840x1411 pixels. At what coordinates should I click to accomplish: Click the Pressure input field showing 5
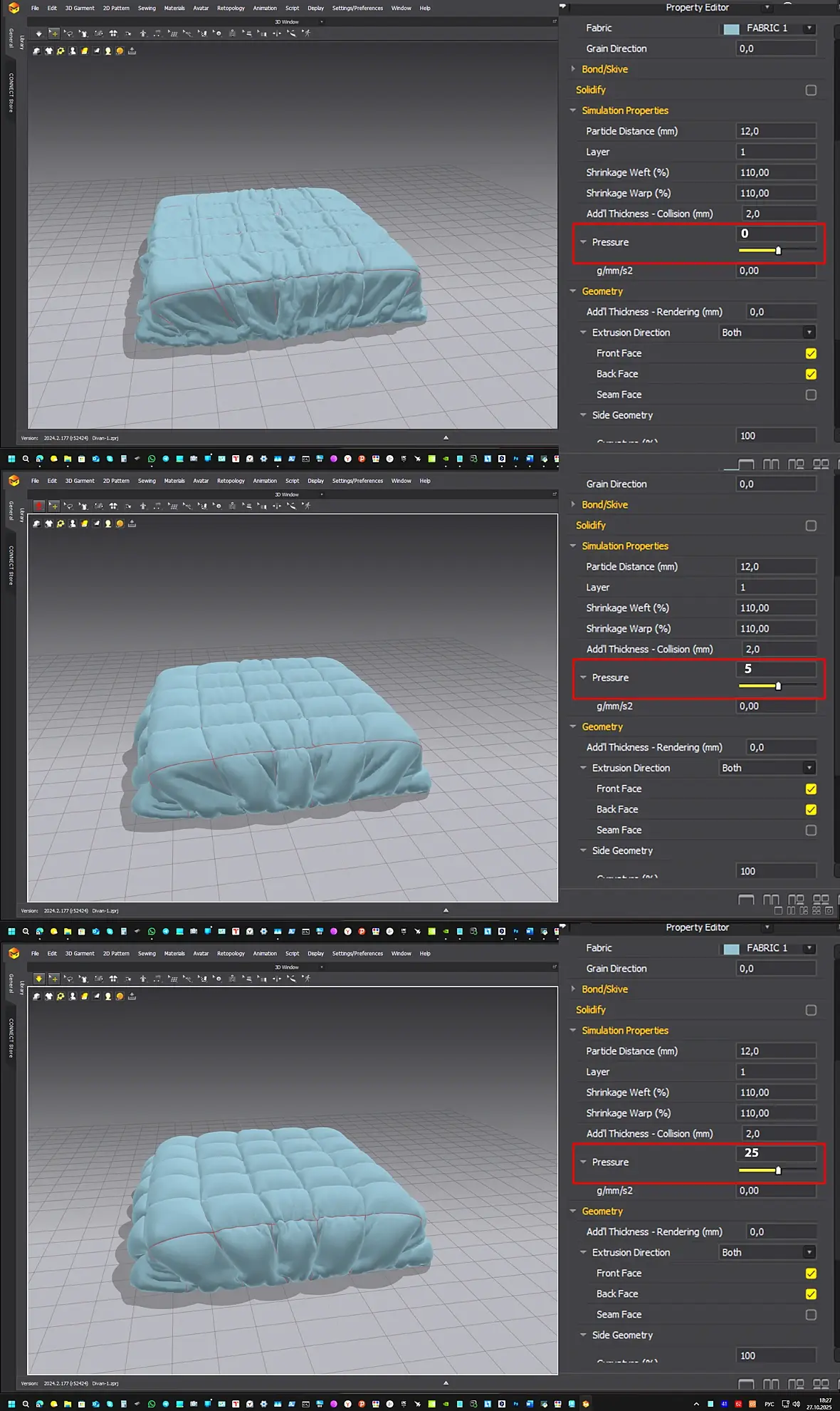(x=776, y=669)
